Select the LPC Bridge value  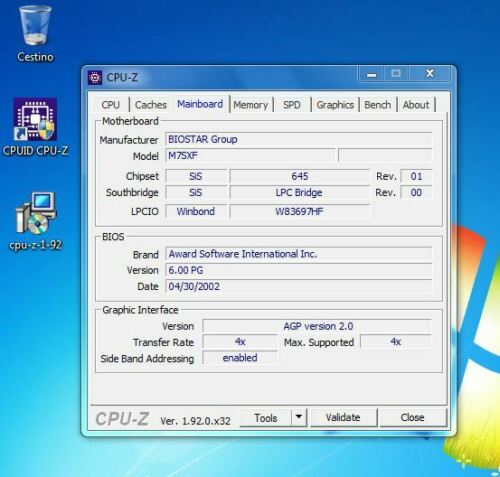[300, 193]
